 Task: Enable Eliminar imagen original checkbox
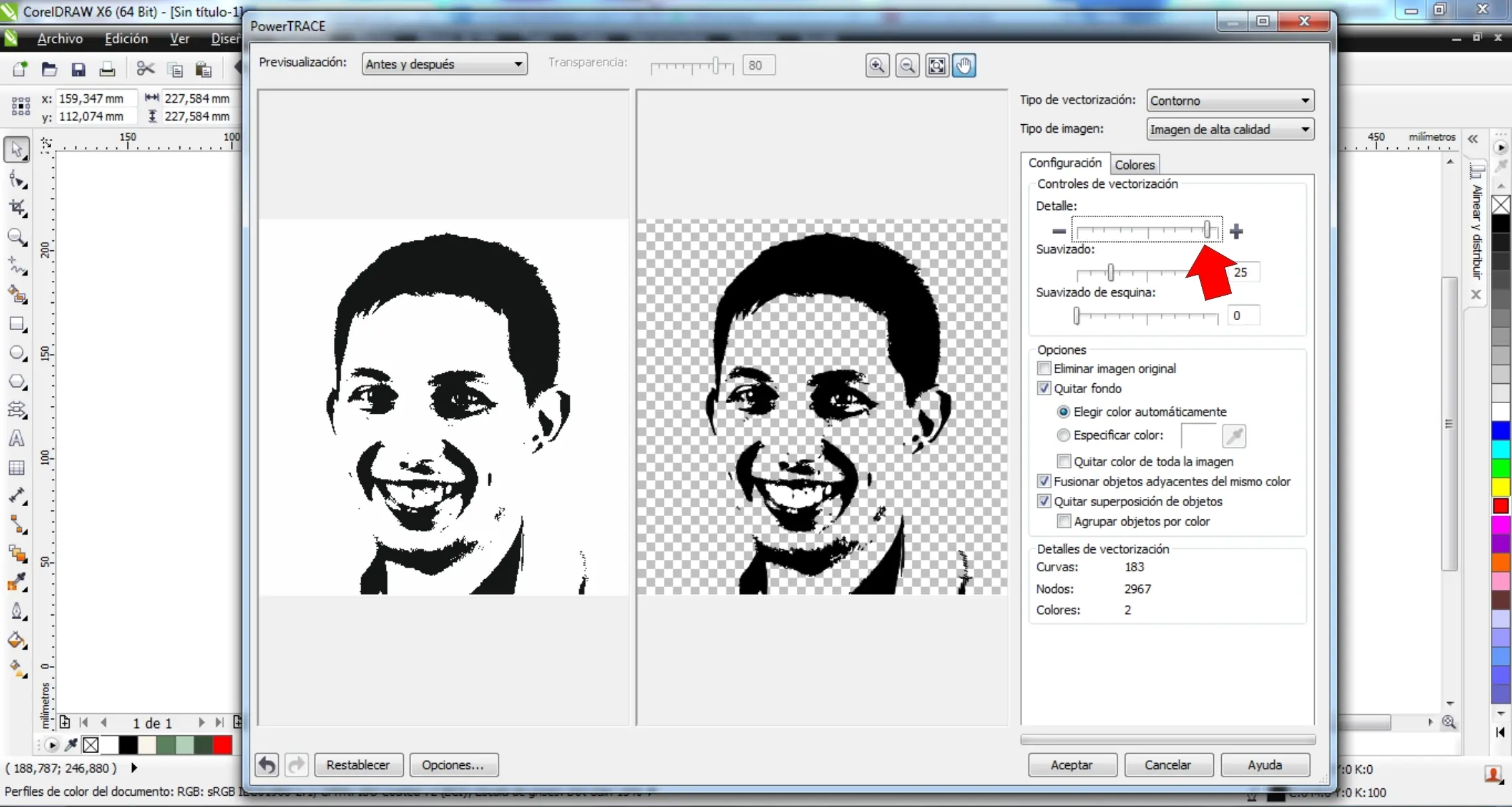tap(1044, 368)
